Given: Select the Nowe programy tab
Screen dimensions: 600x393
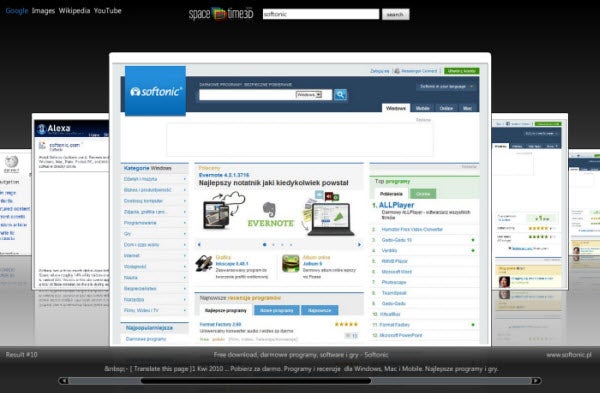Looking at the screenshot, I should (x=277, y=310).
